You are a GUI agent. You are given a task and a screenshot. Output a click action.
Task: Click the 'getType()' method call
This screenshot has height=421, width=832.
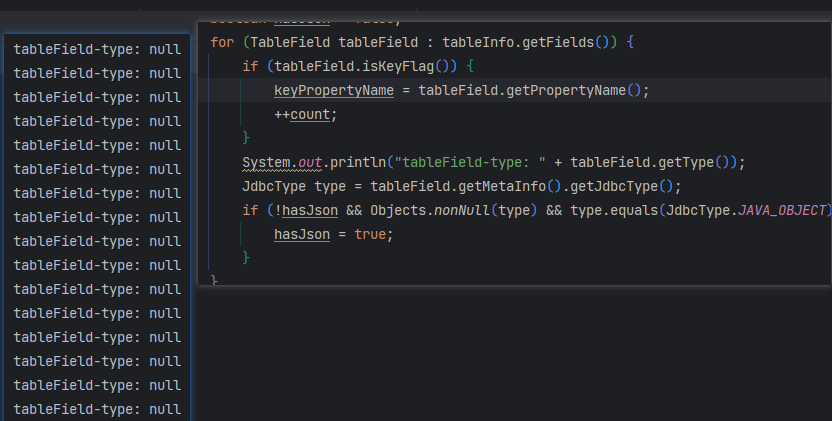(694, 162)
